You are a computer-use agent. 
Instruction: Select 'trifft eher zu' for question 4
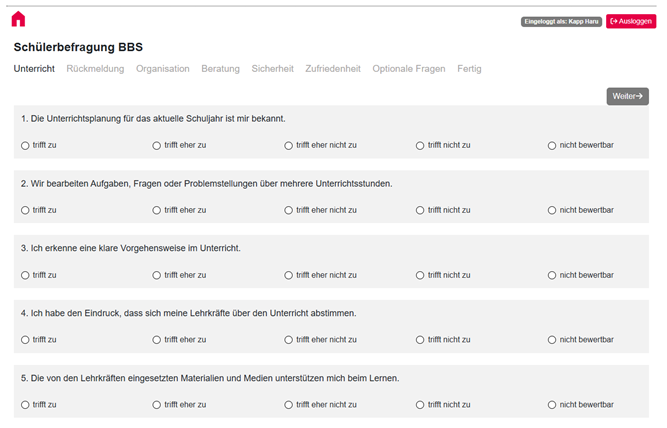[157, 340]
